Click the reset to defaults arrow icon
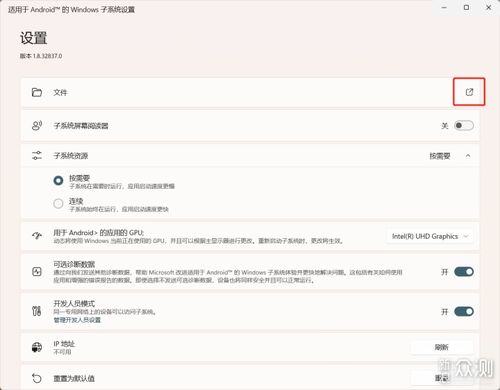Image resolution: width=500 pixels, height=390 pixels. (x=37, y=378)
